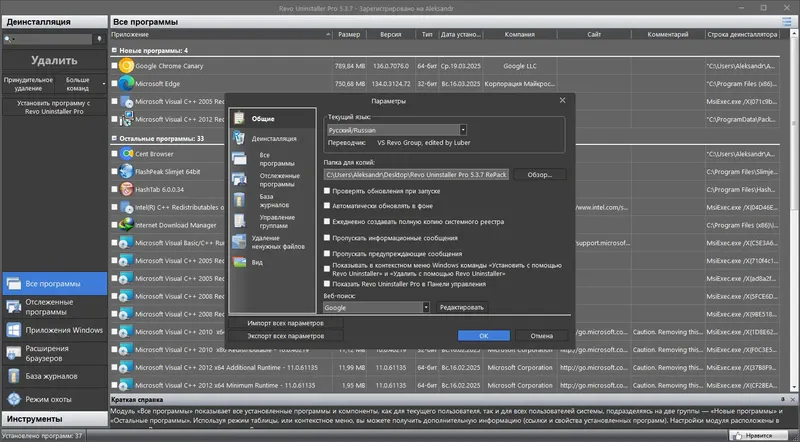
Task: Enable Проверять обновления при запуске
Action: (x=327, y=190)
